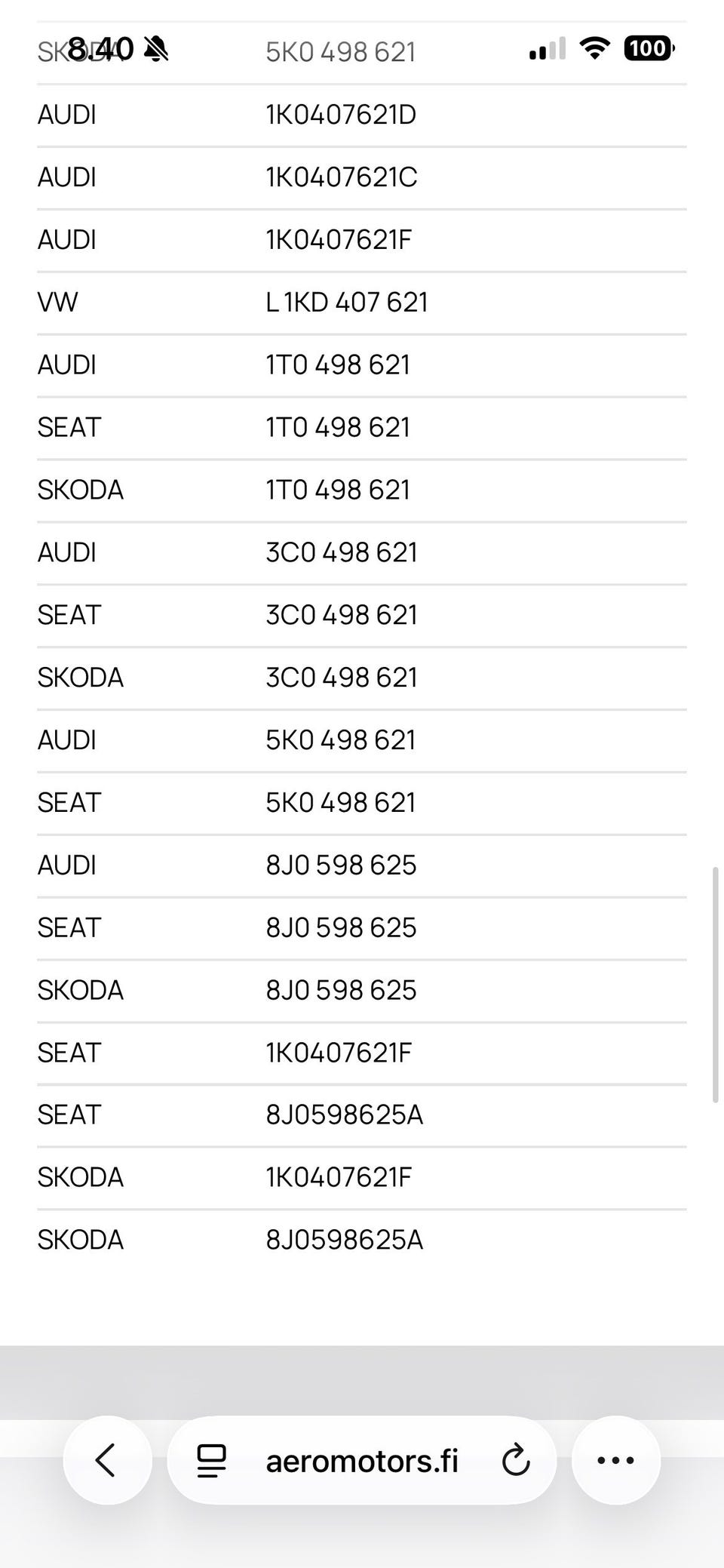The height and width of the screenshot is (1568, 724).
Task: Tap the aeromotors.fi address field
Action: [x=362, y=1461]
